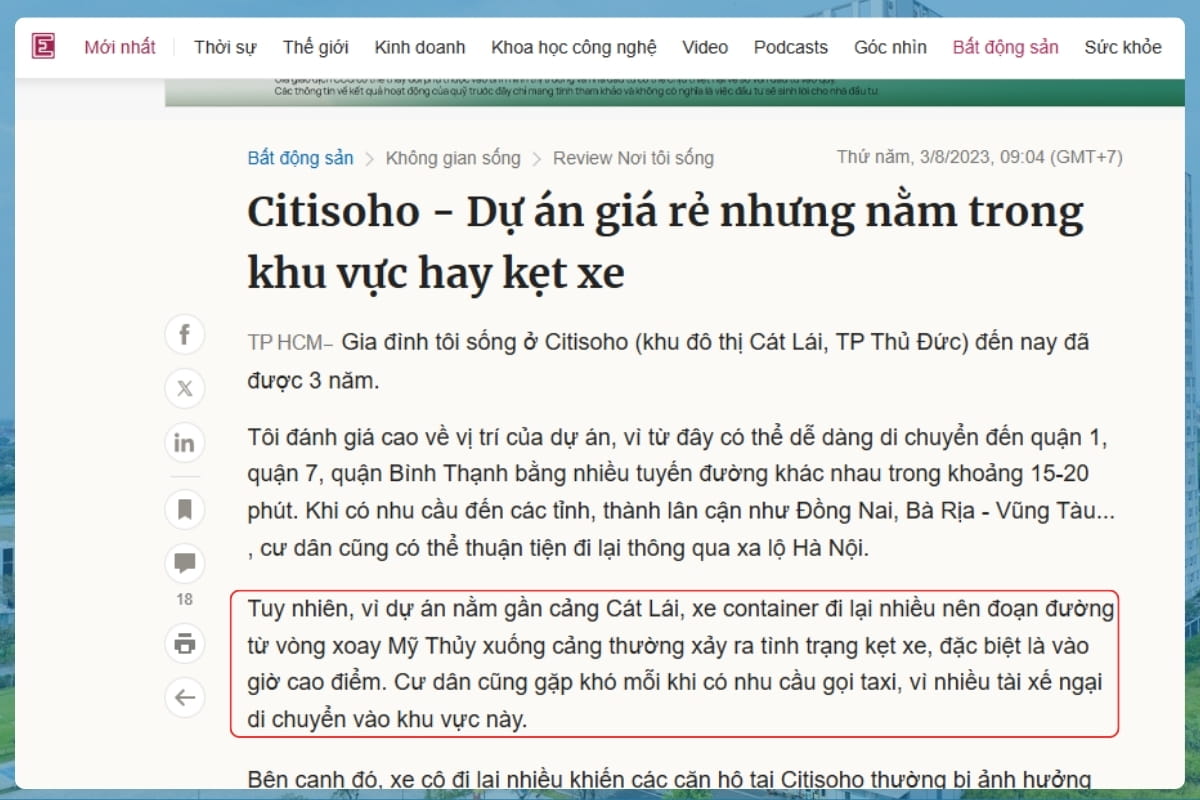Click the VnExpress logo icon

coord(43,47)
